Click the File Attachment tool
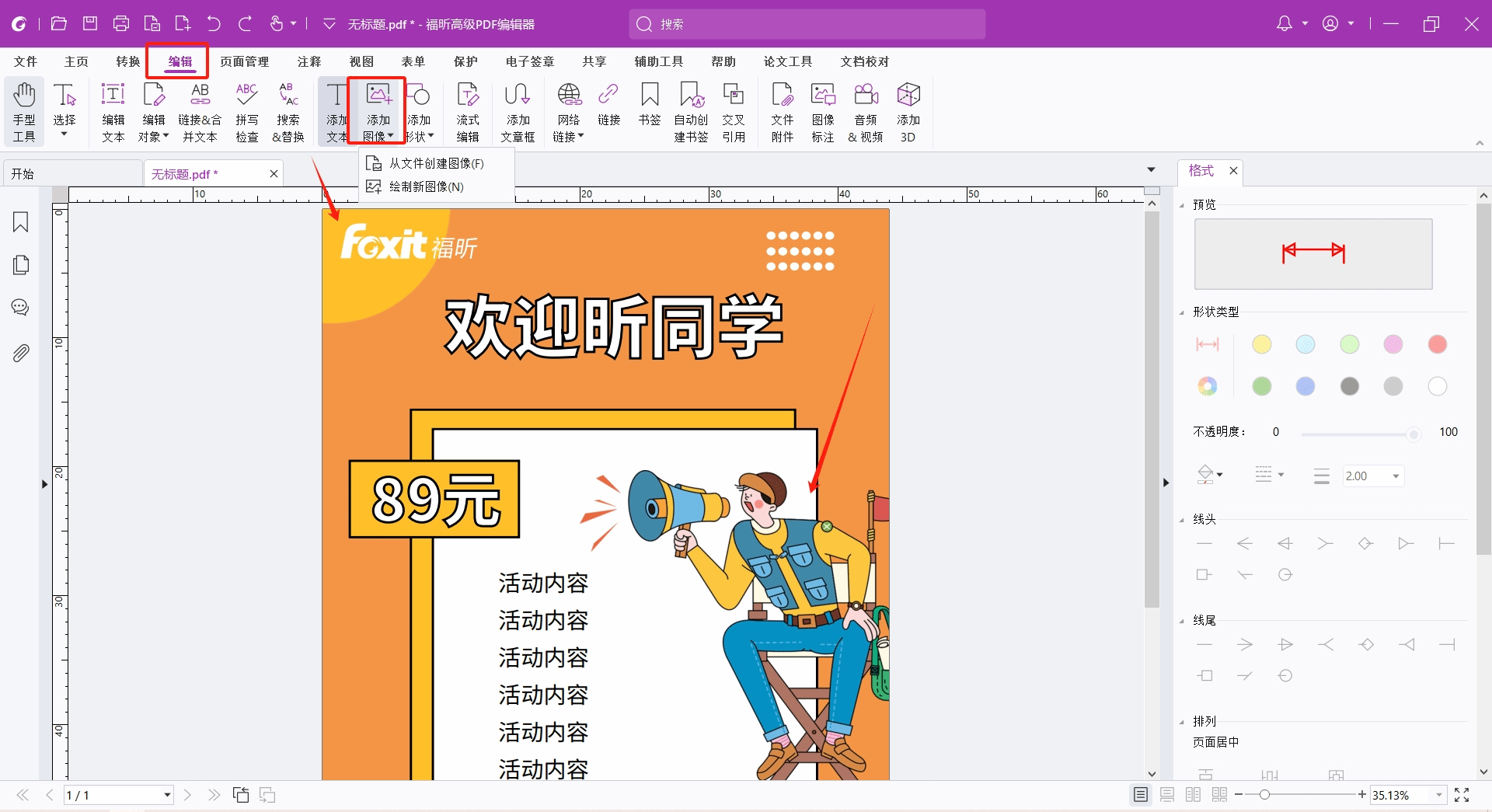This screenshot has height=812, width=1492. [x=782, y=112]
